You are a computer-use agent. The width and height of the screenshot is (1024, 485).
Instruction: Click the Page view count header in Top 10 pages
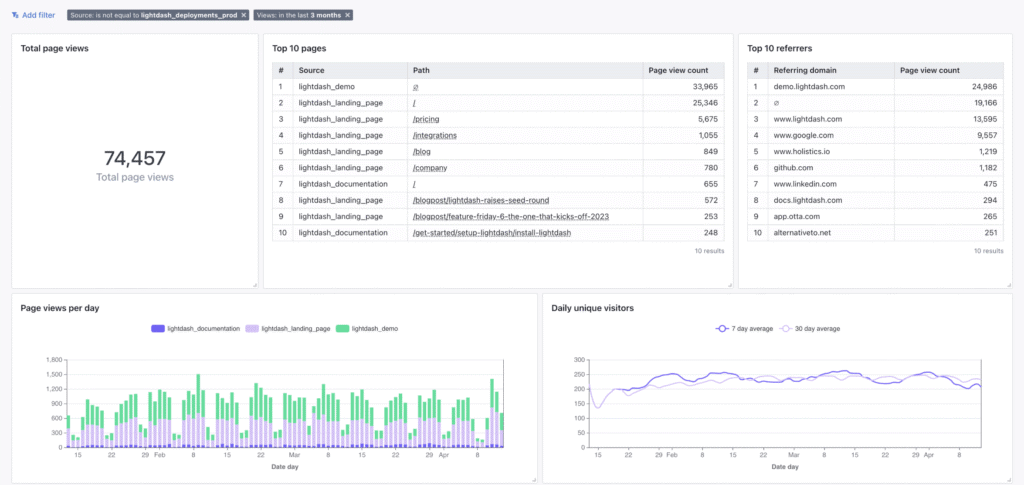coord(678,71)
